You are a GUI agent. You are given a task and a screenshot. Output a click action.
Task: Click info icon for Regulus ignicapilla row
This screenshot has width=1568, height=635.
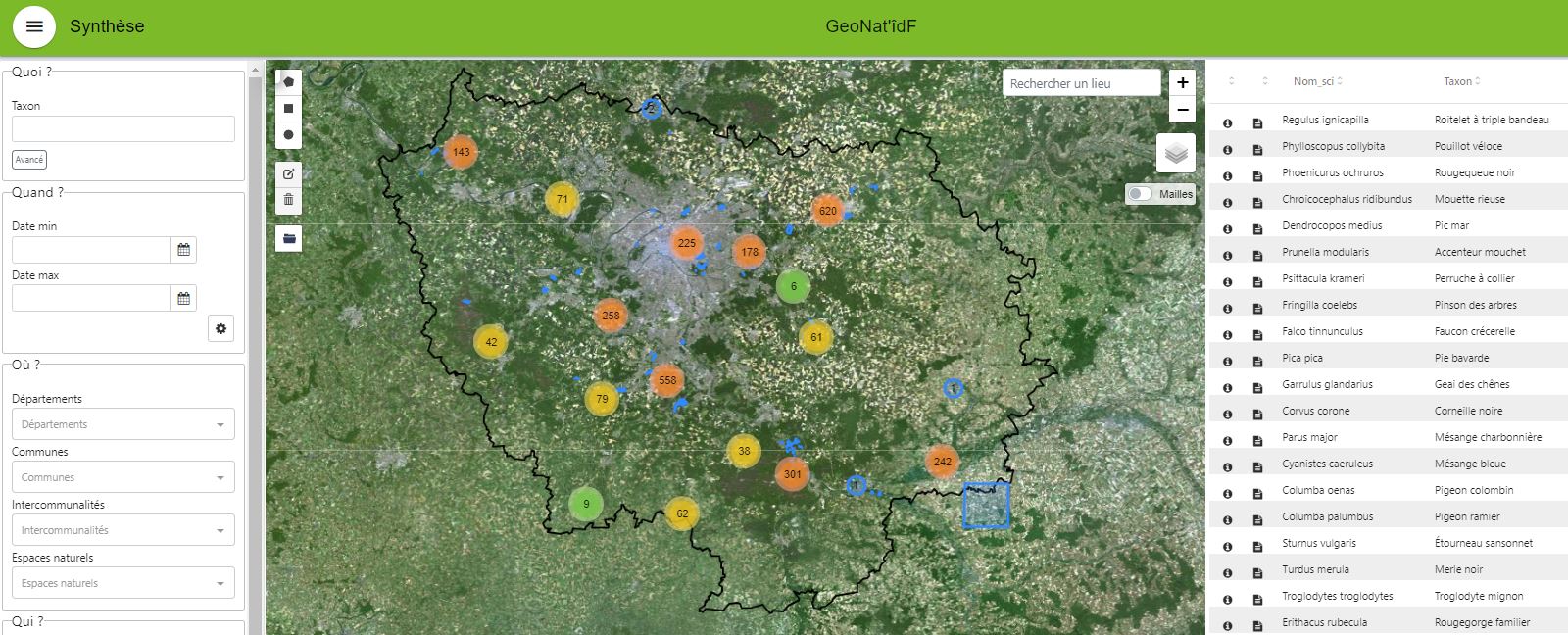coord(1227,123)
